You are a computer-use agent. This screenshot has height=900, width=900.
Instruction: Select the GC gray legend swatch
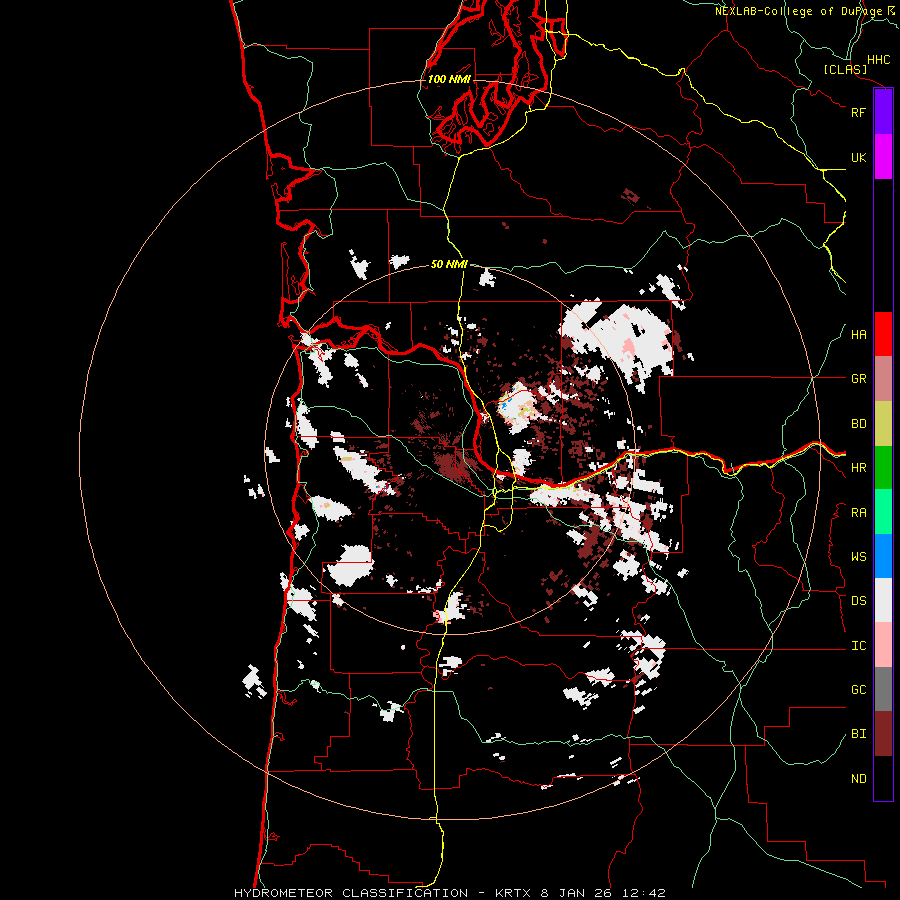pyautogui.click(x=883, y=689)
